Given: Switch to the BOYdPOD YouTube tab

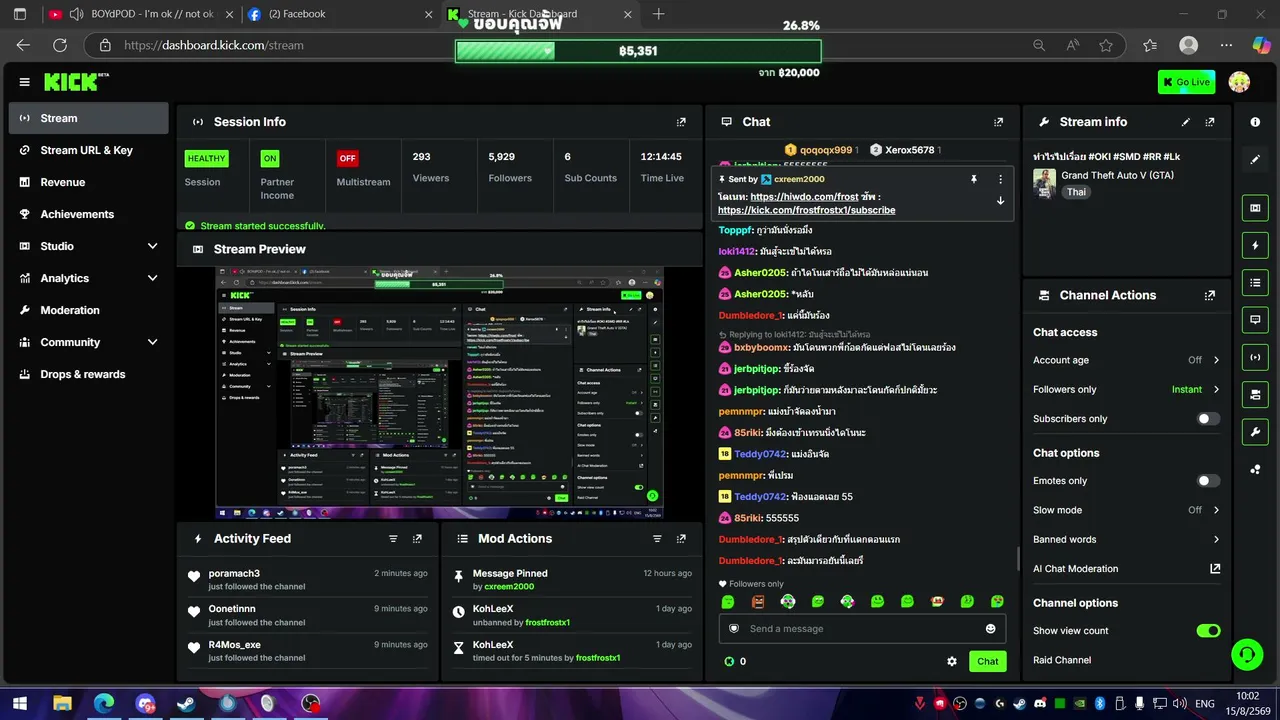Looking at the screenshot, I should [x=140, y=14].
